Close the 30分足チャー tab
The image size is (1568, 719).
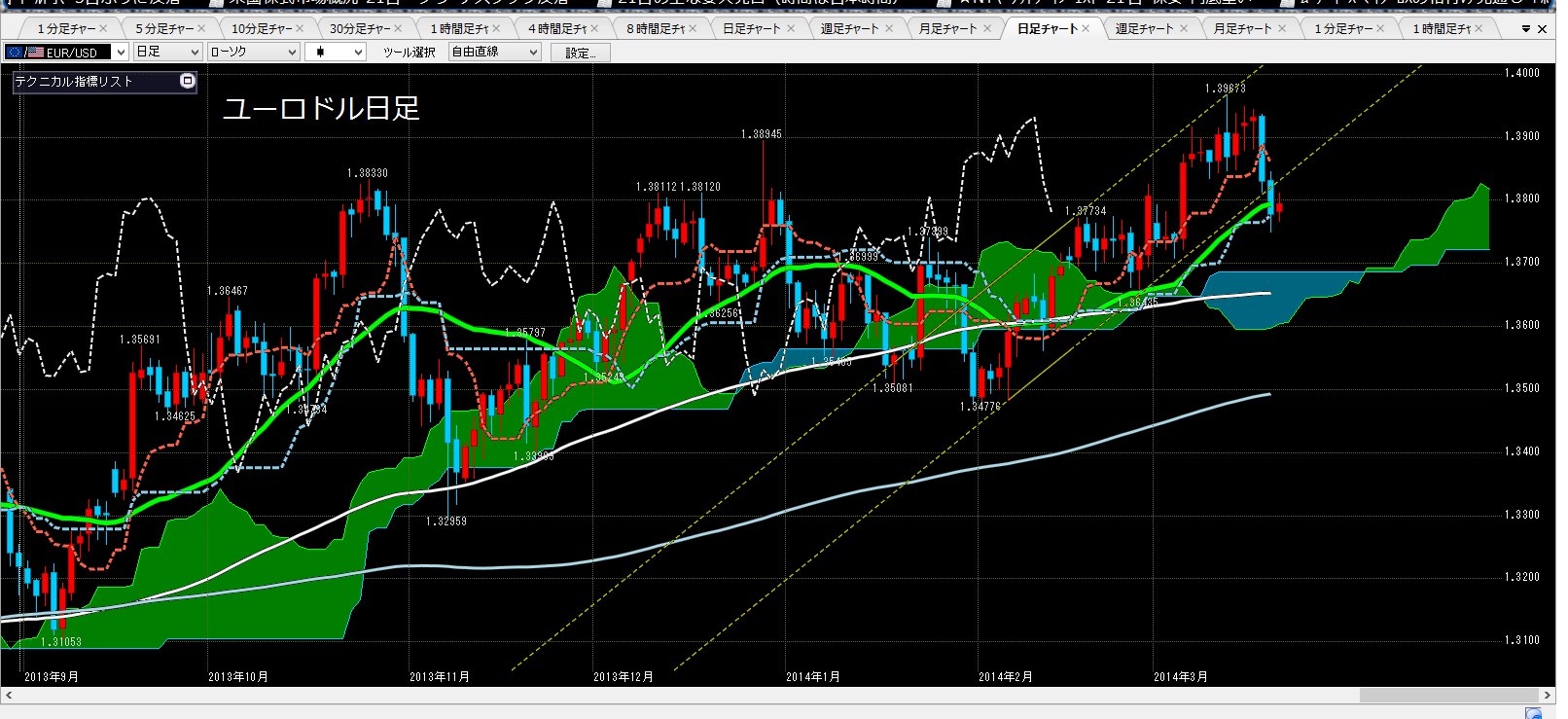pos(398,29)
